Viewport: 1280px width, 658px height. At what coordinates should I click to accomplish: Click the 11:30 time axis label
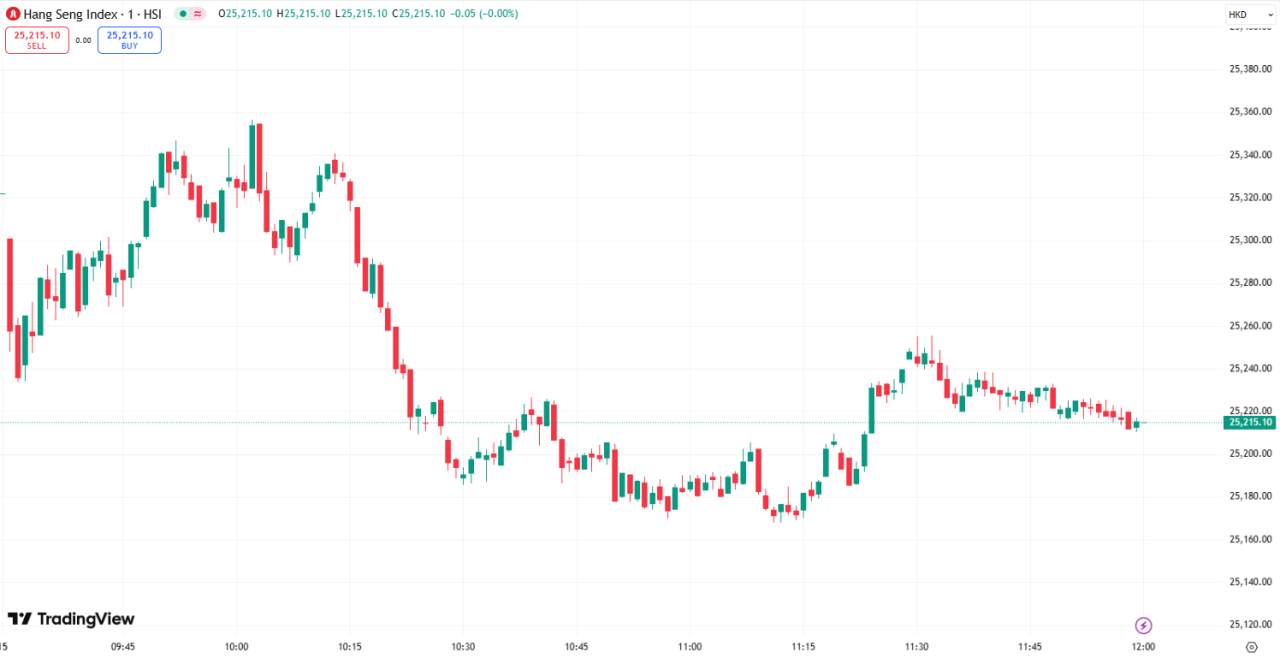coord(916,647)
